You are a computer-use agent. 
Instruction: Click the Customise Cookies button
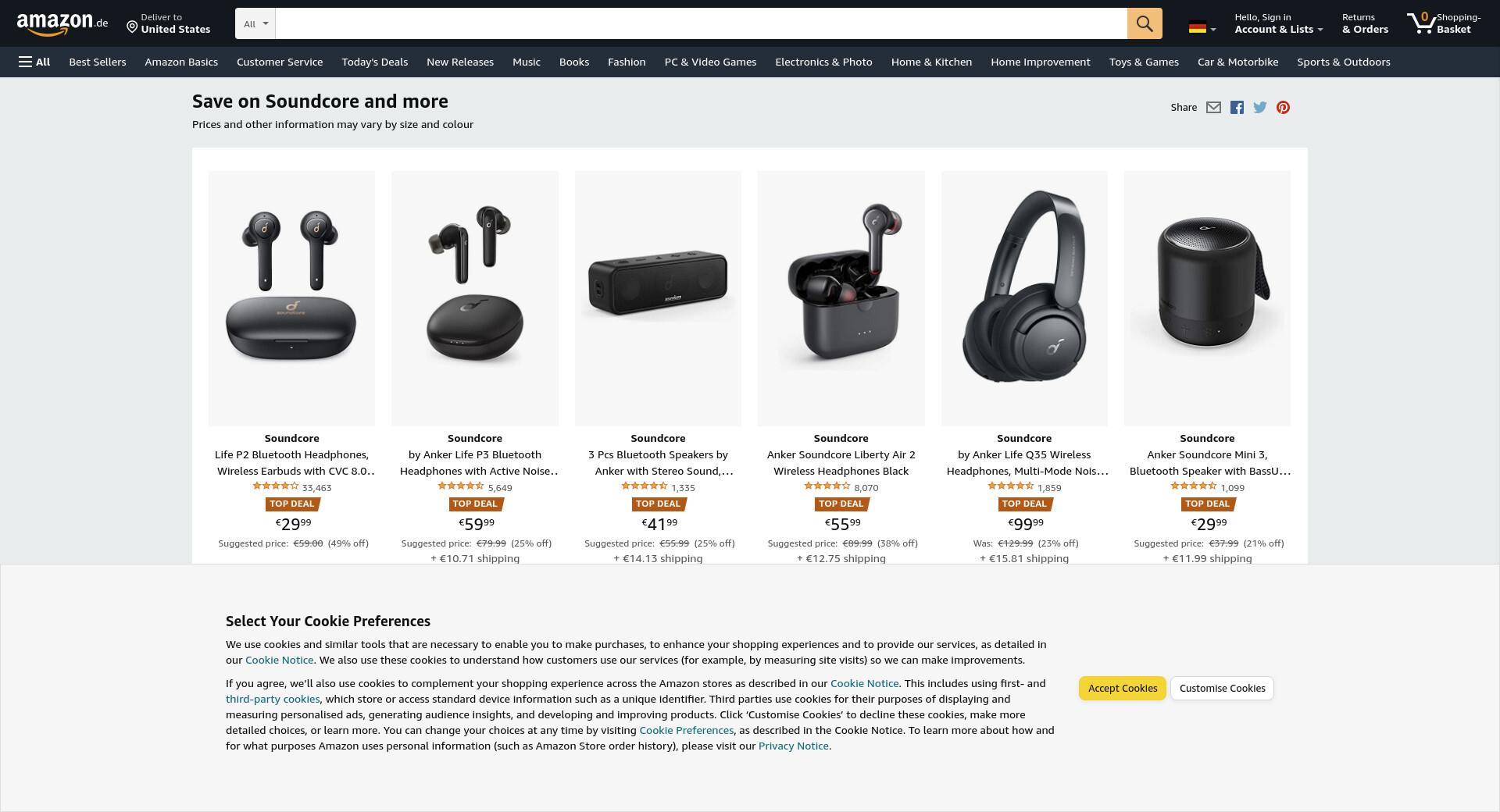[x=1222, y=688]
